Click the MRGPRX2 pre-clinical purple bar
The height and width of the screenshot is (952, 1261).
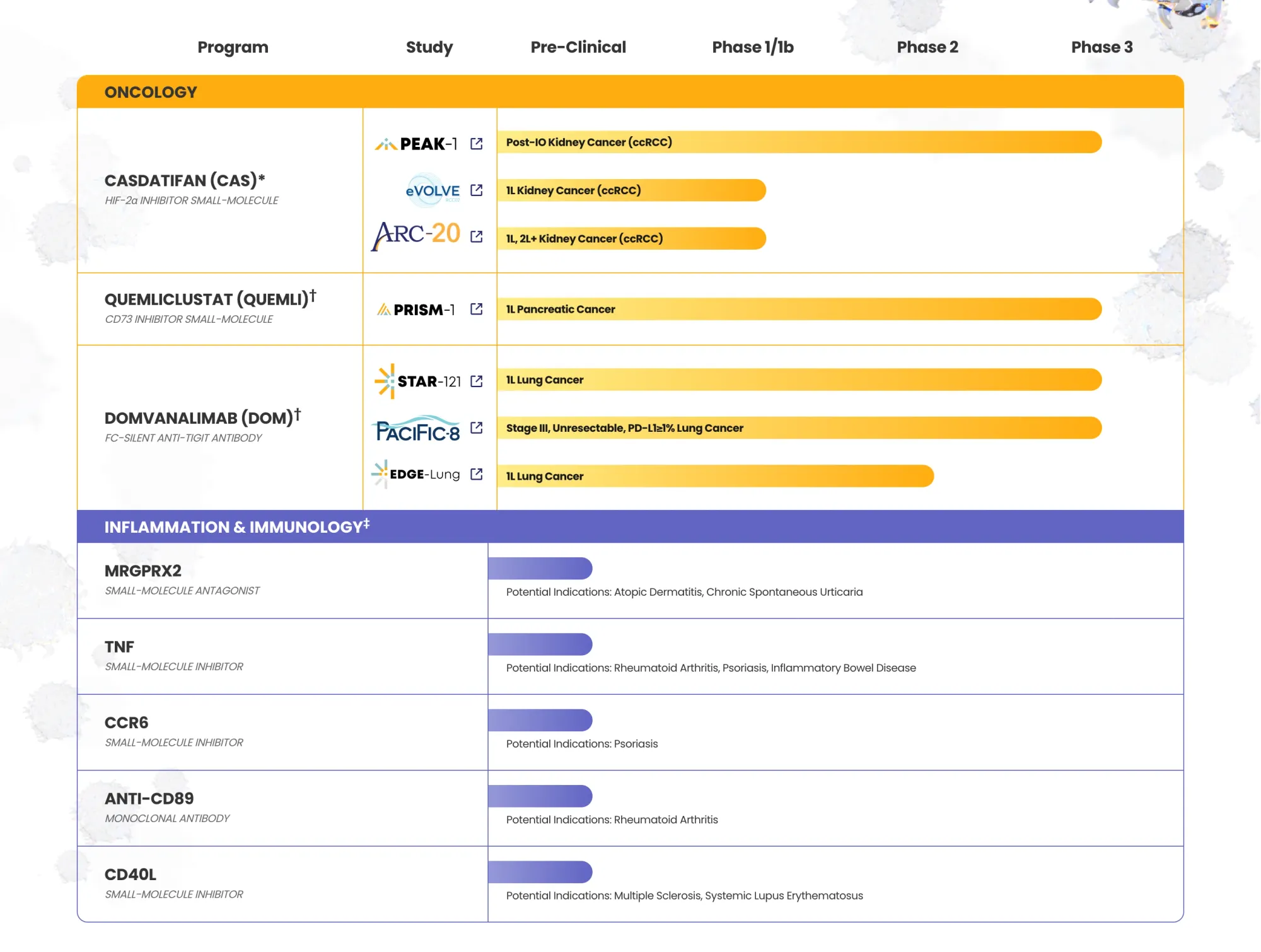540,569
